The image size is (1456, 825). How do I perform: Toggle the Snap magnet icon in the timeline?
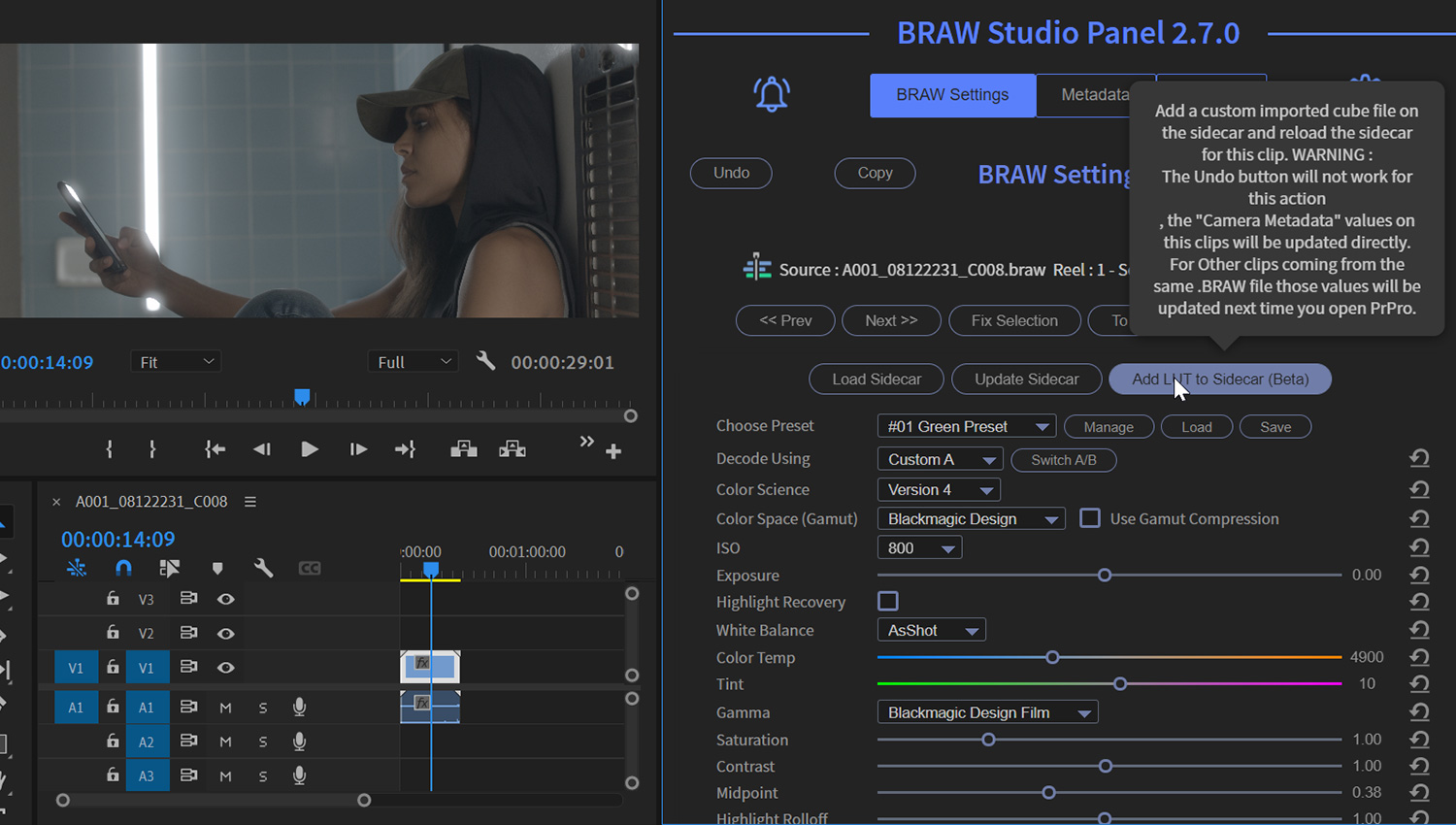coord(123,568)
